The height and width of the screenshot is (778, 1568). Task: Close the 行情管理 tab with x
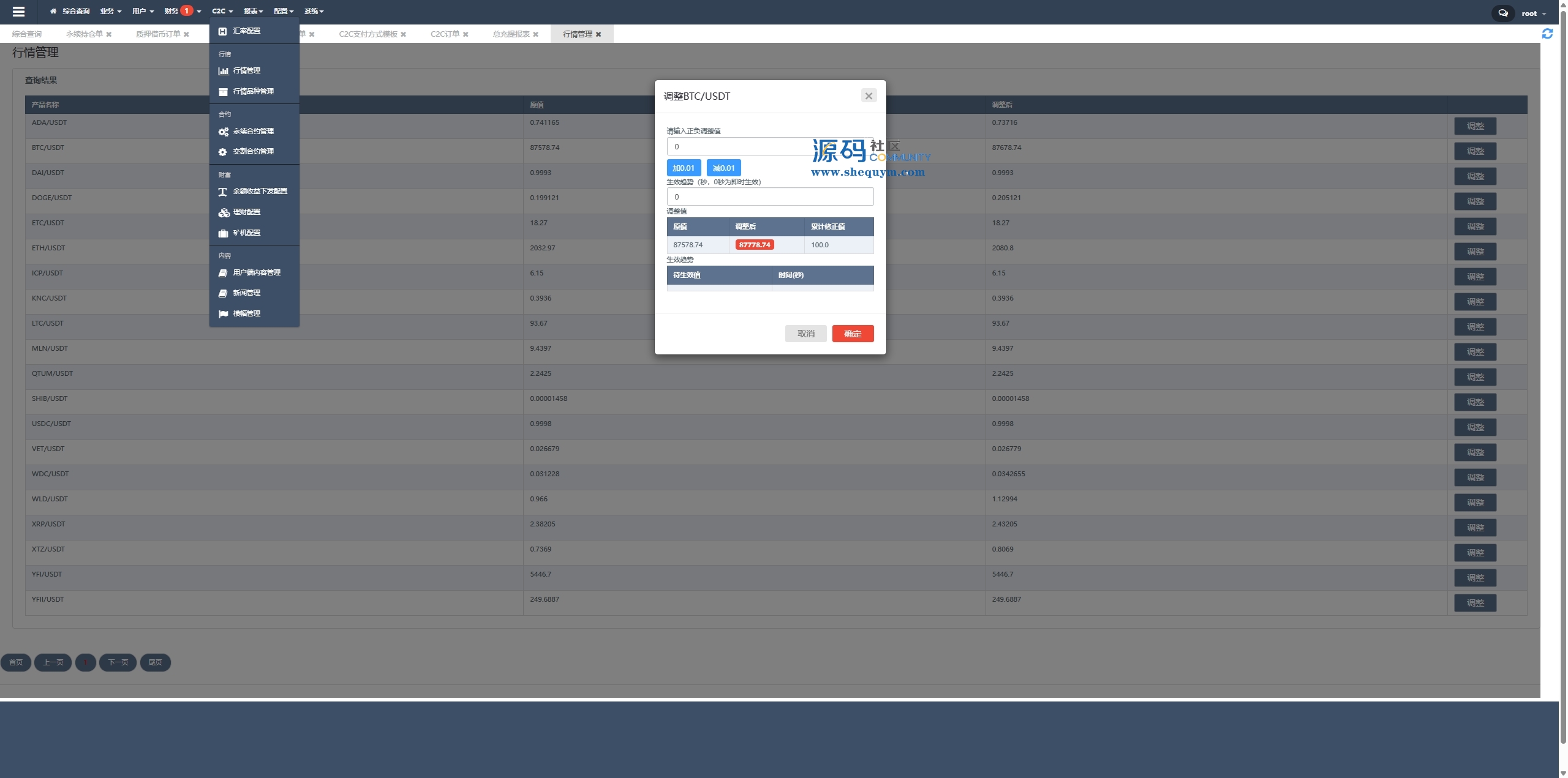point(598,34)
